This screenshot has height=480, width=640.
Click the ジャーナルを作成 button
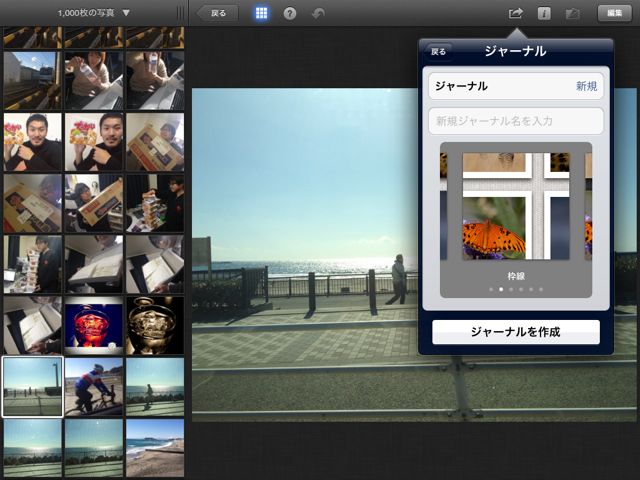516,332
